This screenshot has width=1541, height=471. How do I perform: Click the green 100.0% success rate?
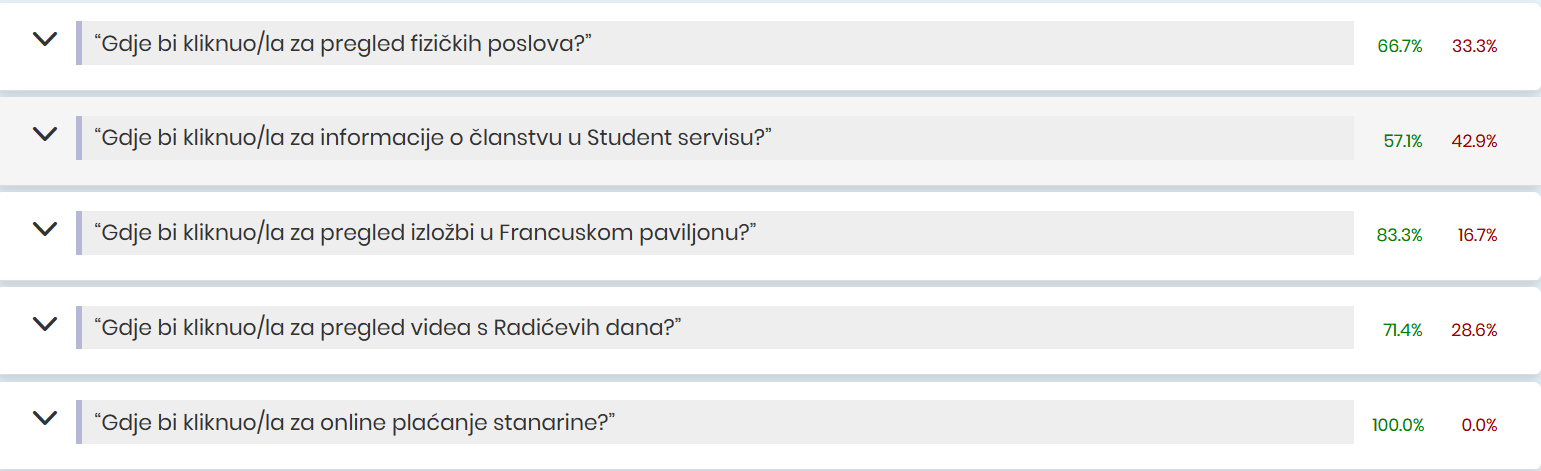(1397, 425)
